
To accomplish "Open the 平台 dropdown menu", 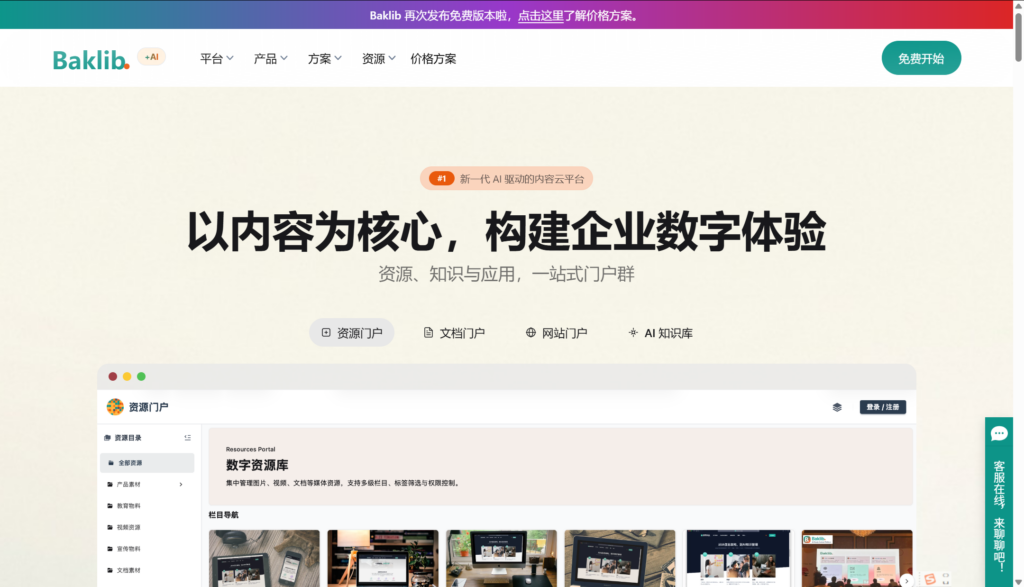I will click(x=216, y=59).
